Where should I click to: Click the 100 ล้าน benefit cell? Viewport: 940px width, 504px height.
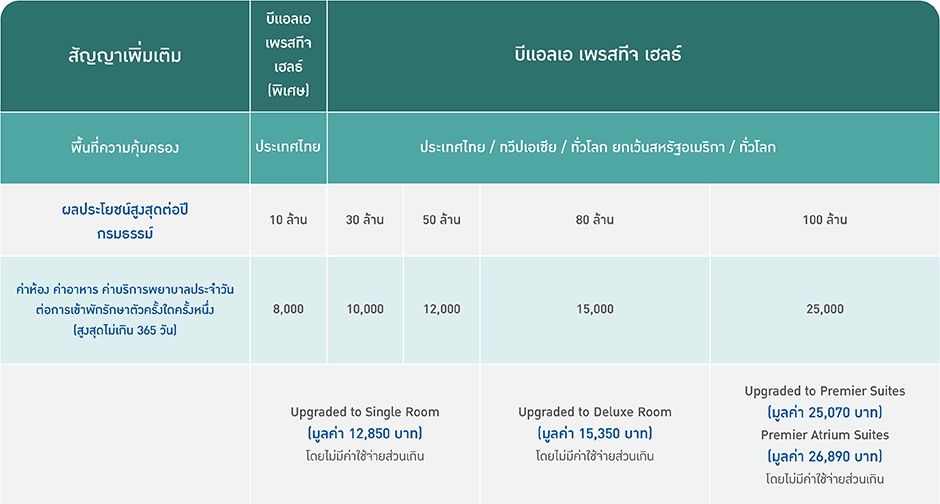[x=825, y=220]
